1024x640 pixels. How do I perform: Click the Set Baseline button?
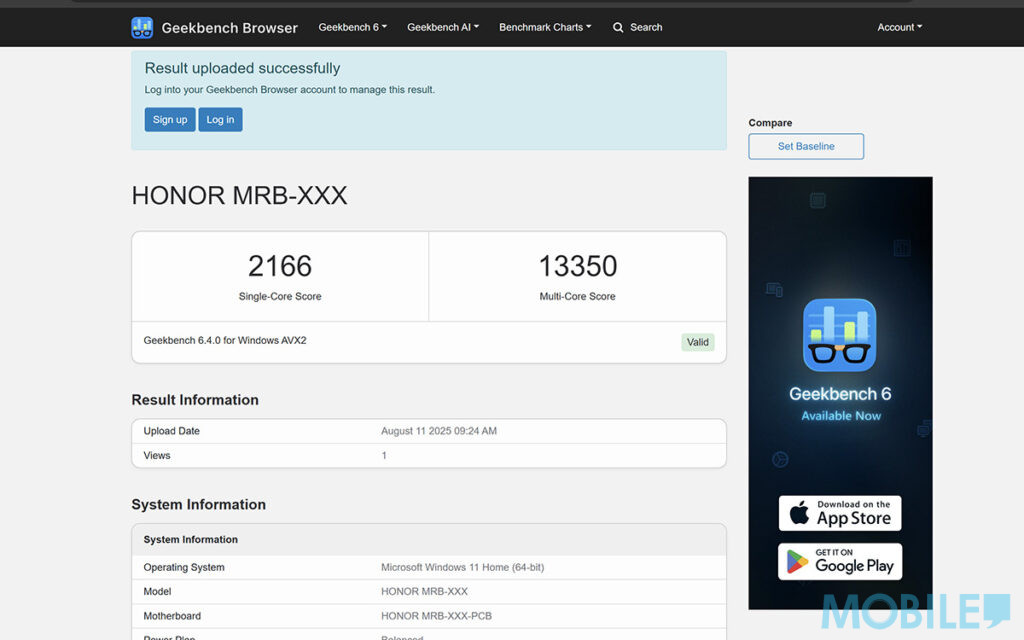[806, 146]
